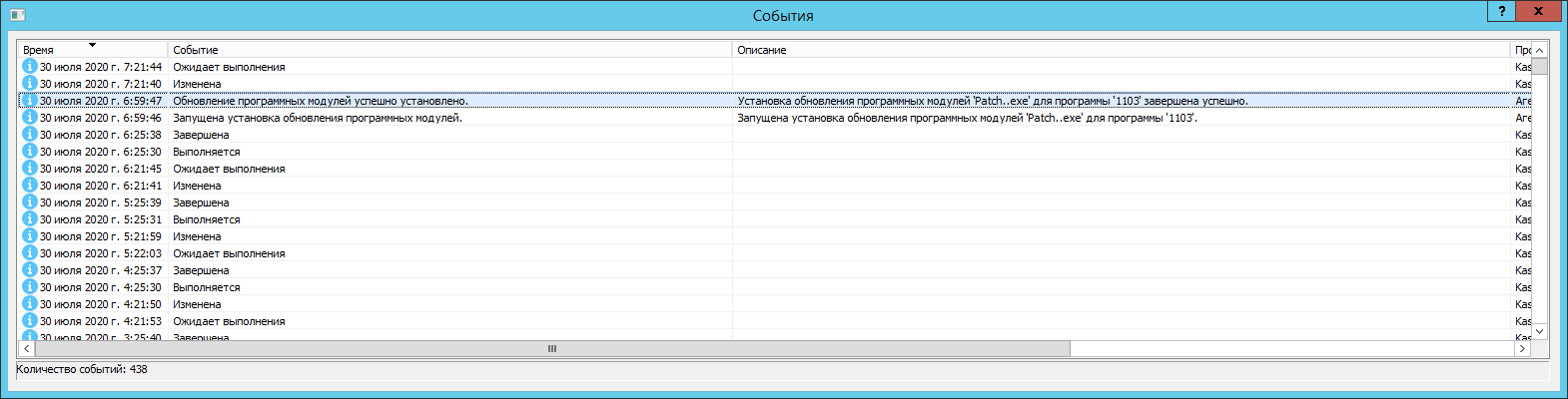Select 'Ожидает выполнения' event at 4:21:53
Viewport: 1568px width, 399px height.
229,321
